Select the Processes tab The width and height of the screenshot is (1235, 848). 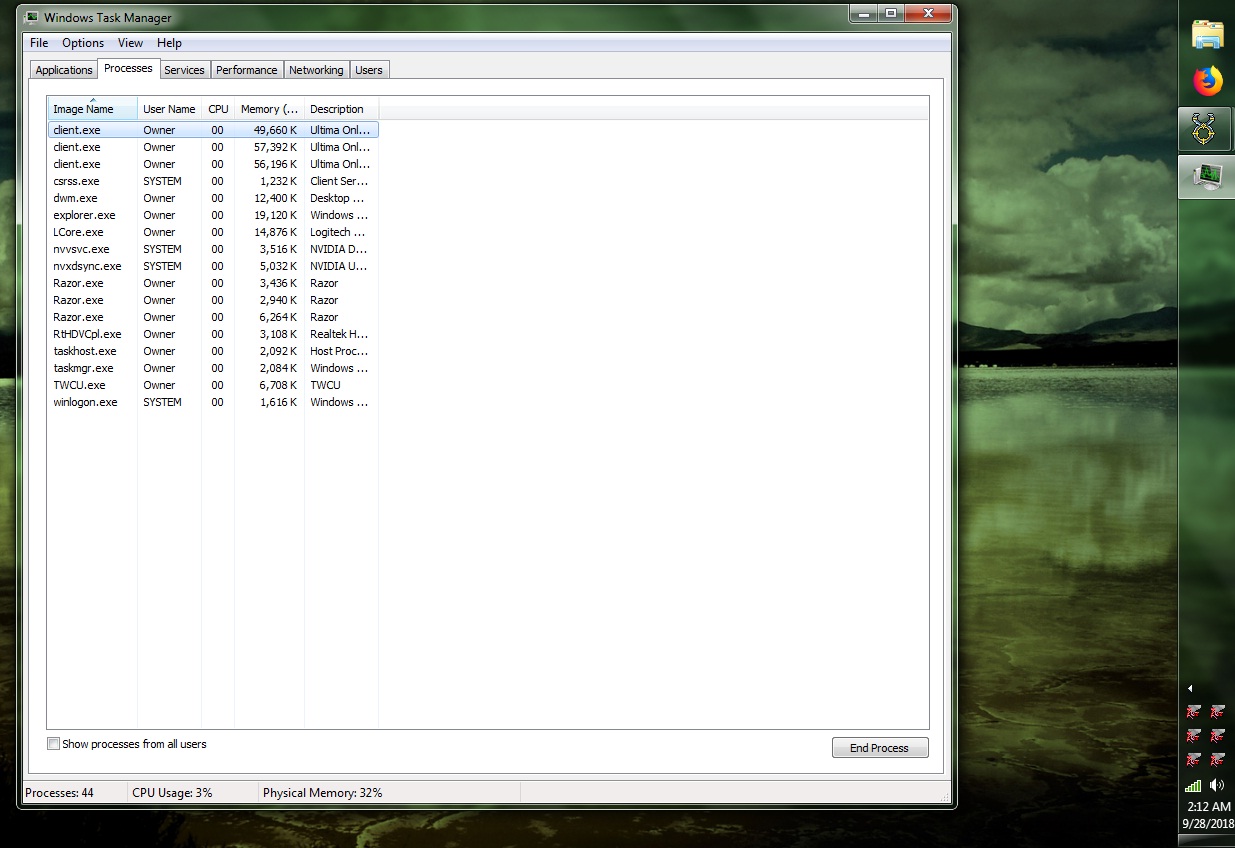tap(128, 68)
